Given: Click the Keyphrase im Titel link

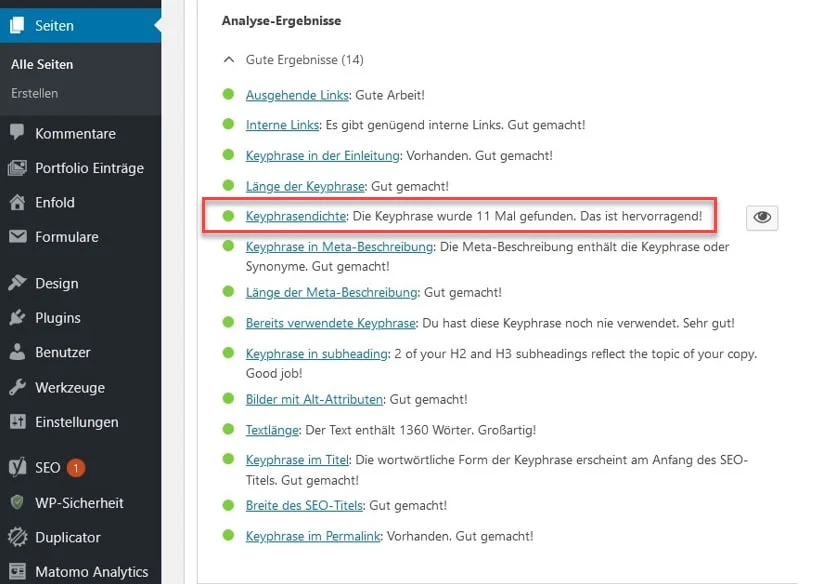Looking at the screenshot, I should point(295,460).
